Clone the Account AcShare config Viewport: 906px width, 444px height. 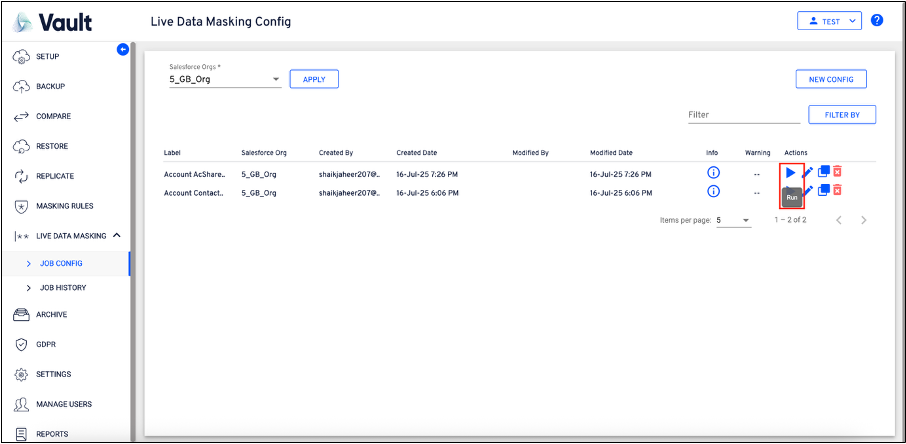tap(823, 173)
